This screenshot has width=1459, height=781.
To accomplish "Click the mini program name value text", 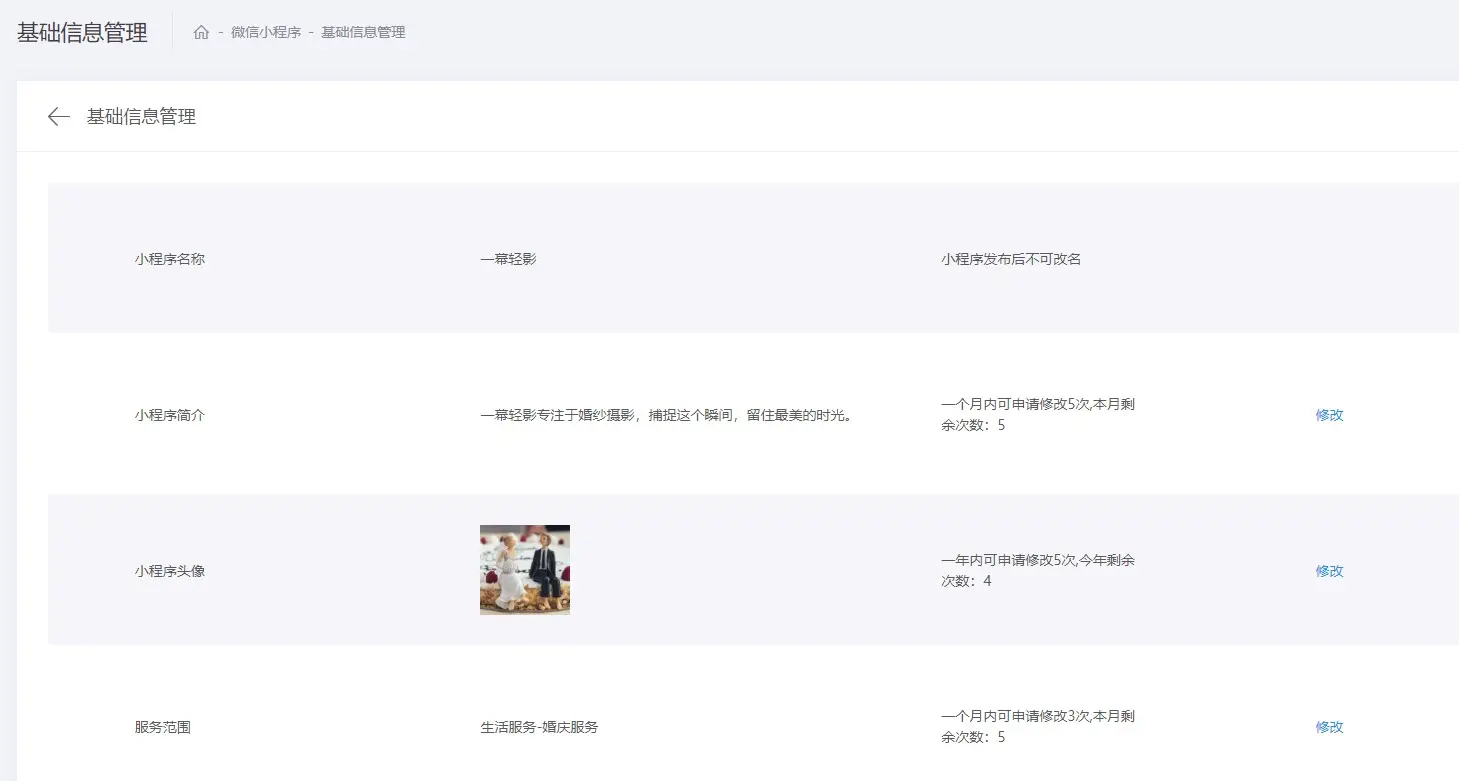I will tap(508, 259).
